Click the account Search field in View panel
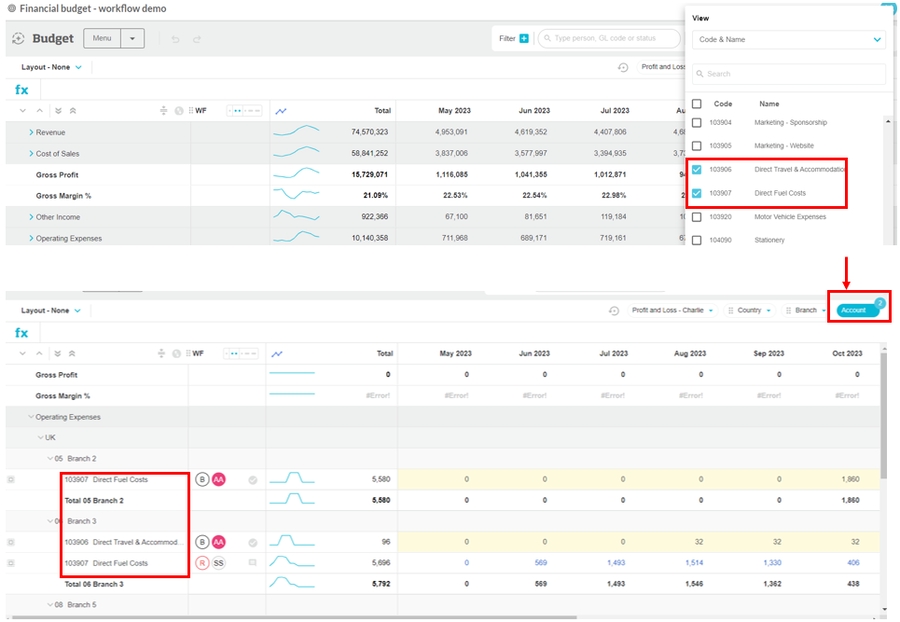The height and width of the screenshot is (622, 900). click(788, 74)
